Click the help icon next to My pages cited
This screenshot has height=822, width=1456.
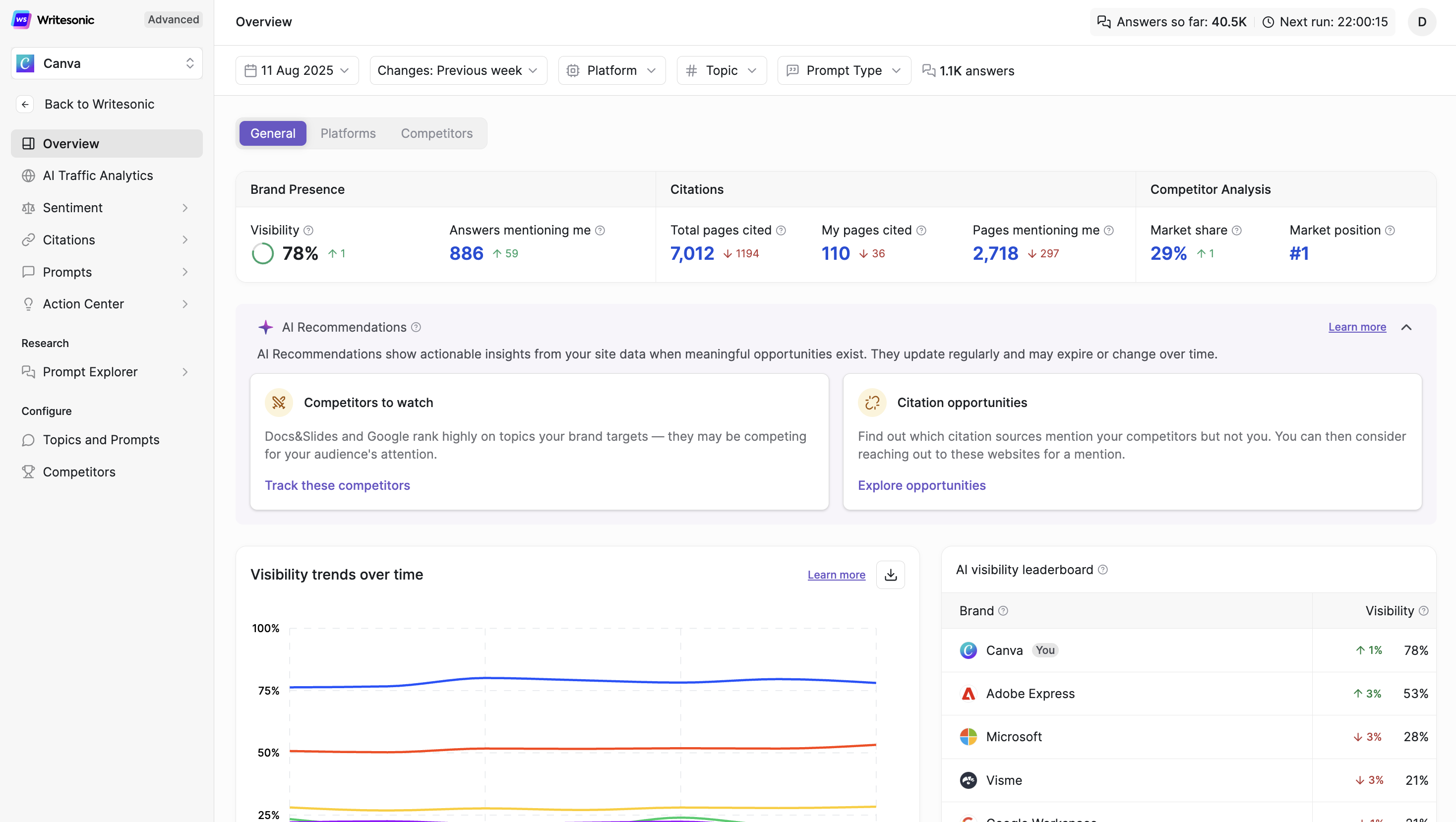tap(921, 231)
